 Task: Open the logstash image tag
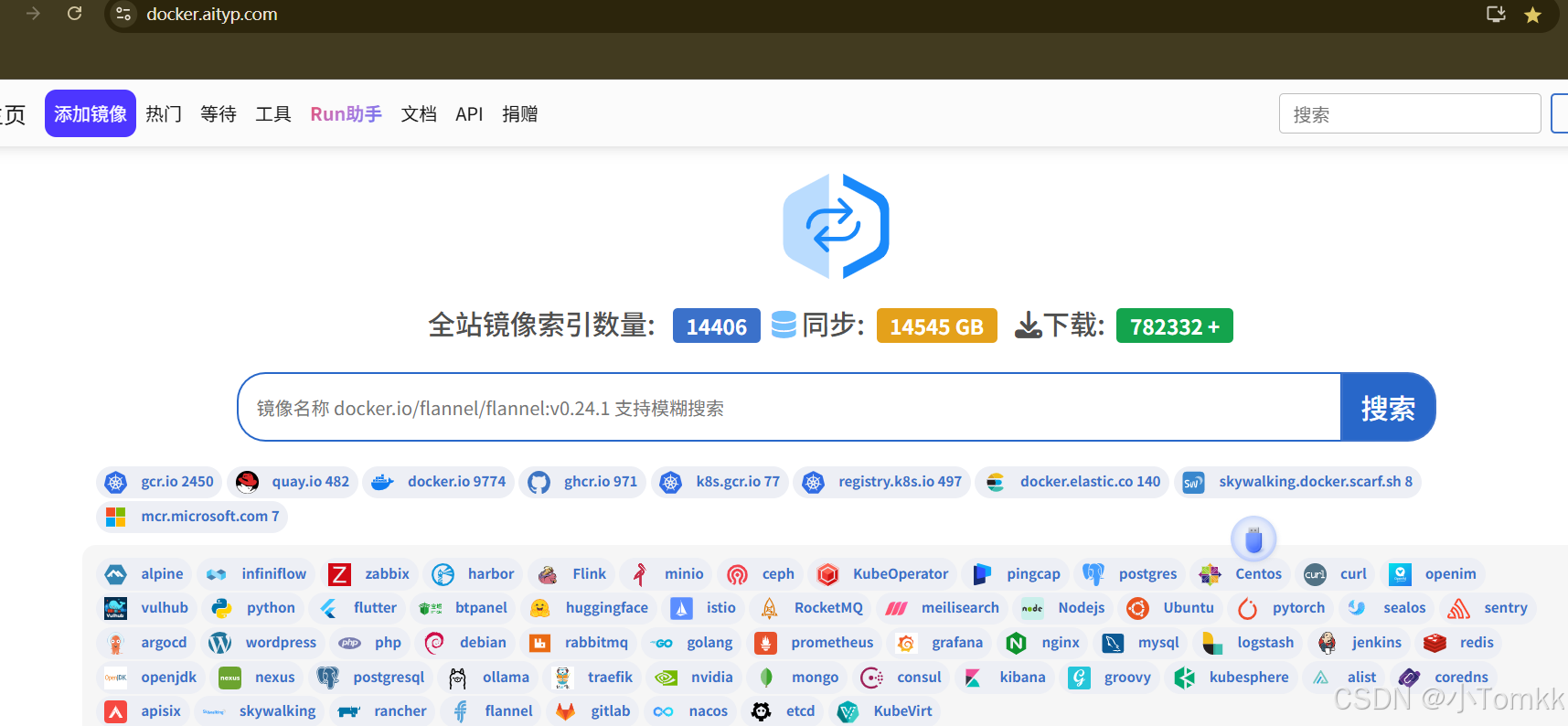(x=1248, y=643)
